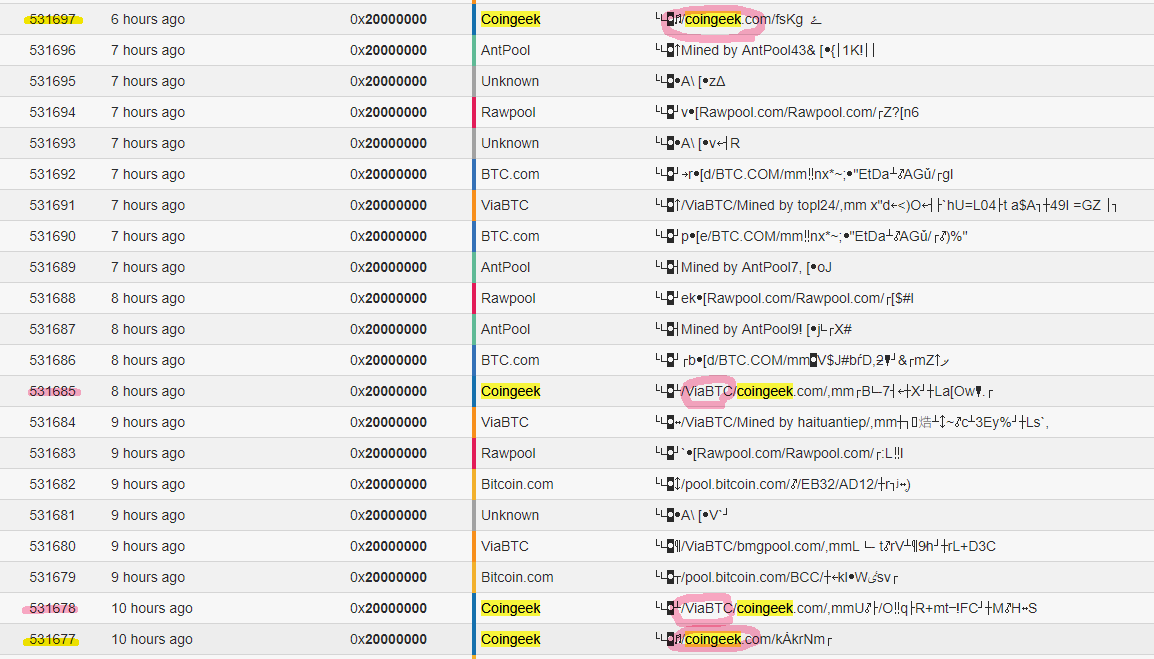This screenshot has width=1154, height=659.
Task: Click coinbase text in row 531694
Action: 787,112
